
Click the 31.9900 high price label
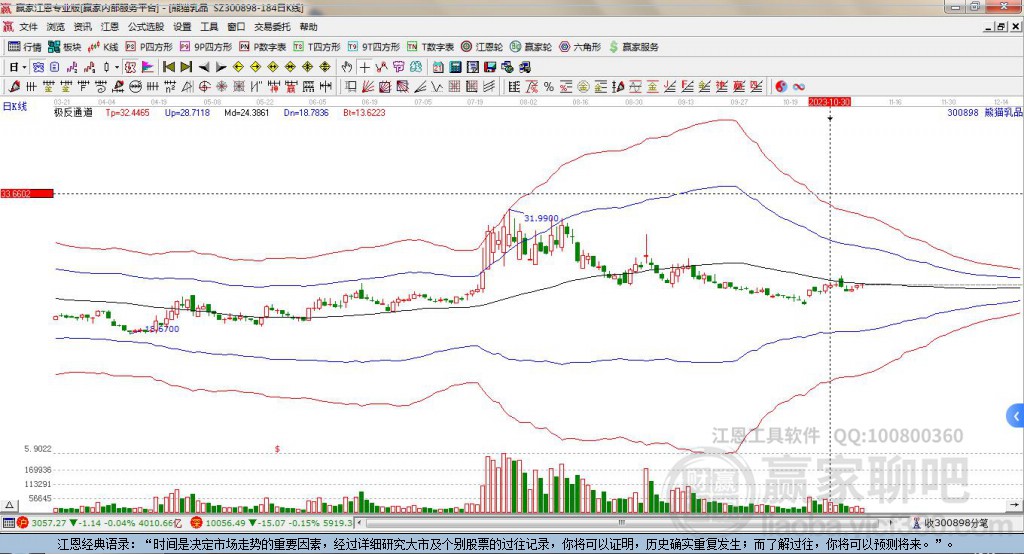[541, 218]
